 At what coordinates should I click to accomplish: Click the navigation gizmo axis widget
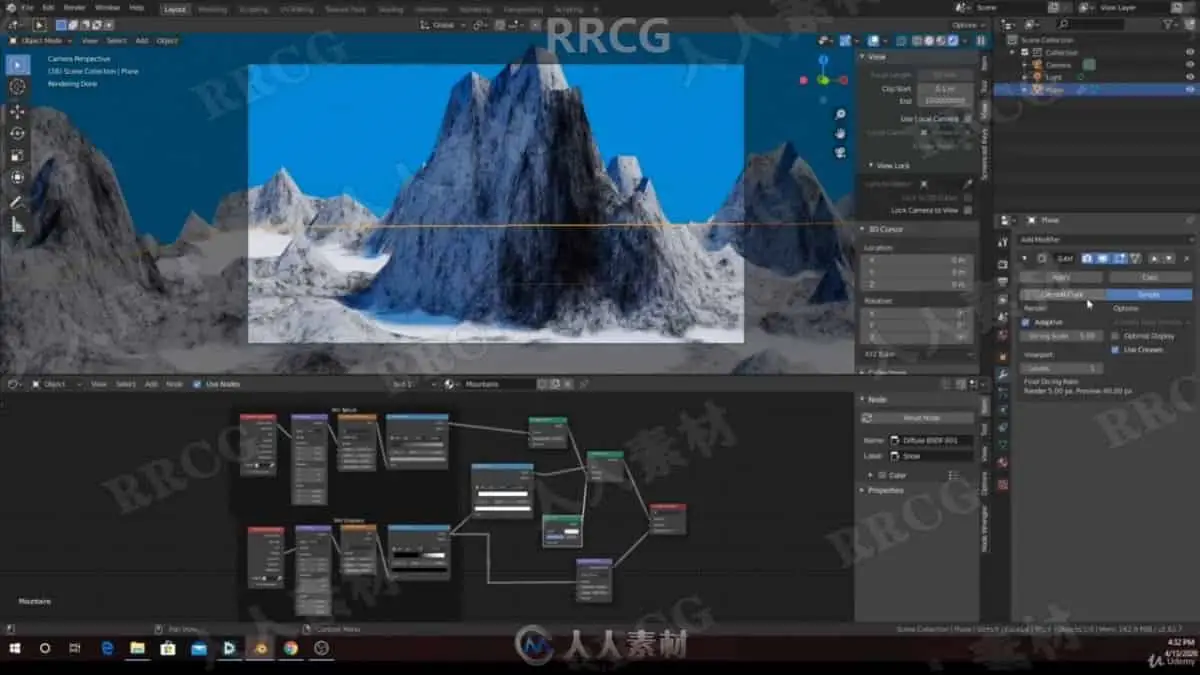[823, 80]
